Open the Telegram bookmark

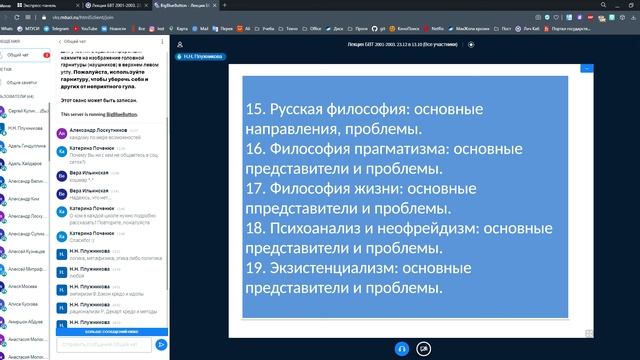coord(56,29)
